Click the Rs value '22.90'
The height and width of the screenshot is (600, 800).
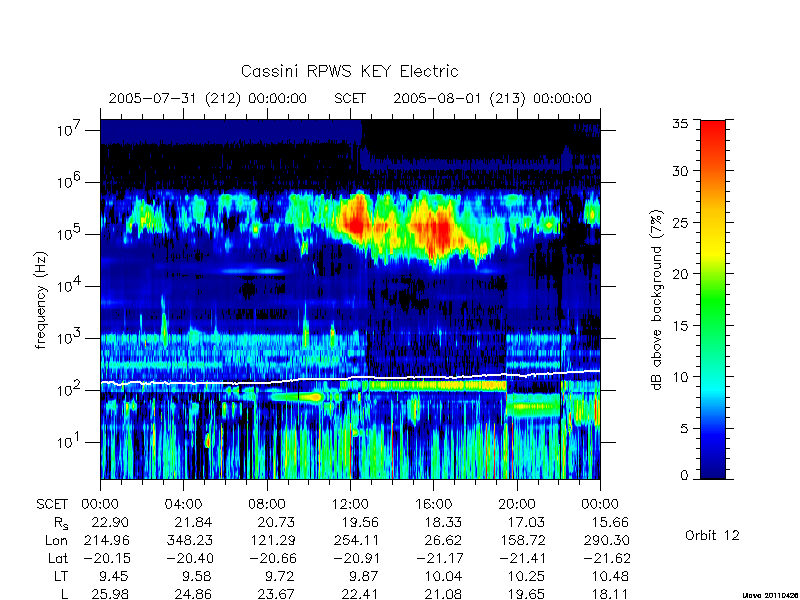[x=110, y=522]
